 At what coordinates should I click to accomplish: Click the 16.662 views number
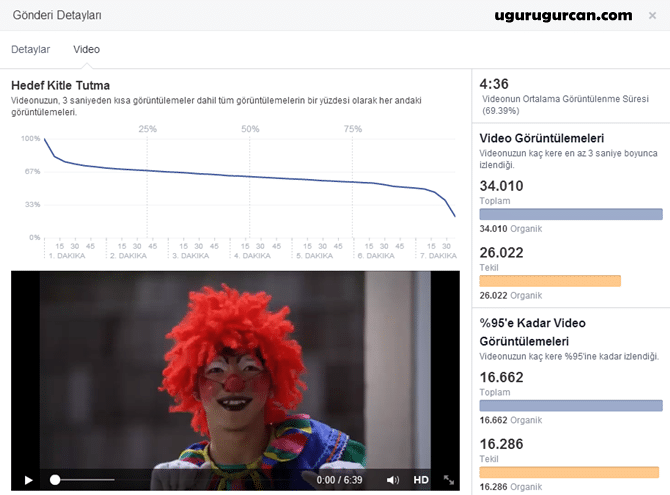click(501, 377)
